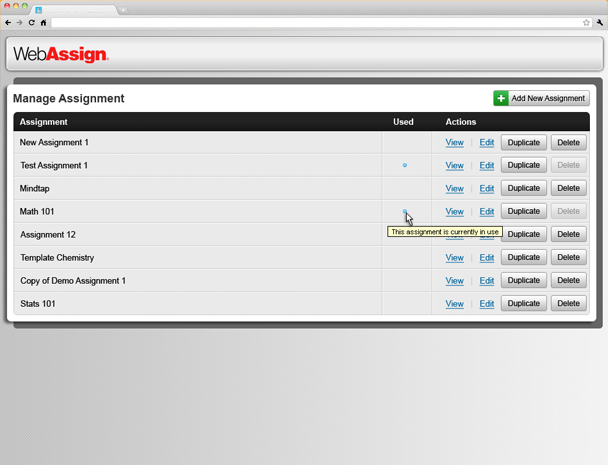Open the Edit link for Template Chemistry
Screen dimensions: 608x465
(486, 258)
